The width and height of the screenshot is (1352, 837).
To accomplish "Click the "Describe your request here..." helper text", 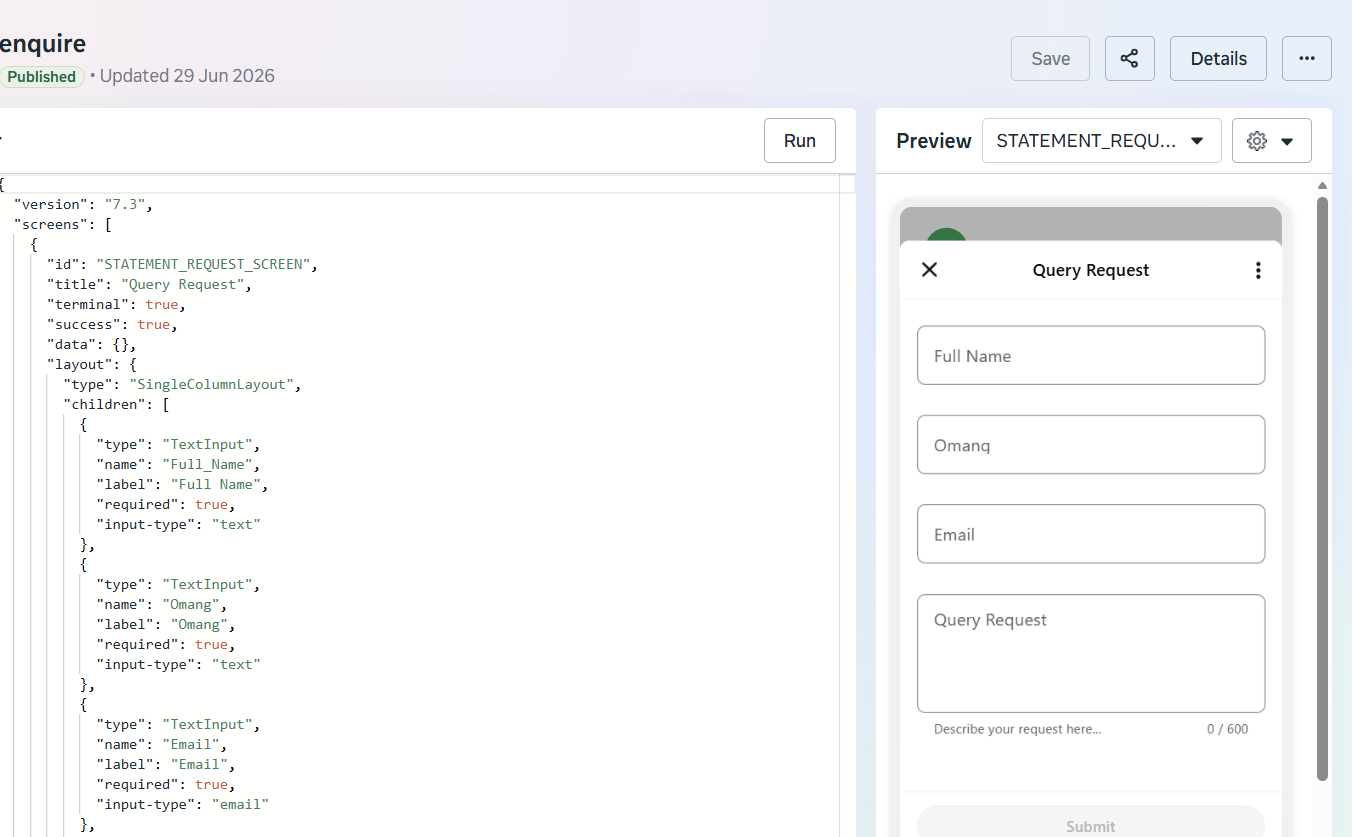I will tap(1017, 729).
